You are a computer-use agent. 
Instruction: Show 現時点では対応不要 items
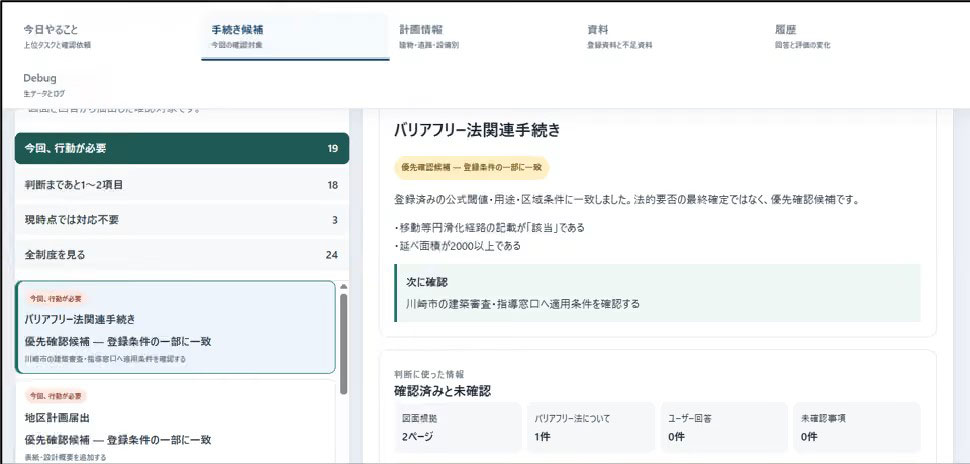(182, 220)
